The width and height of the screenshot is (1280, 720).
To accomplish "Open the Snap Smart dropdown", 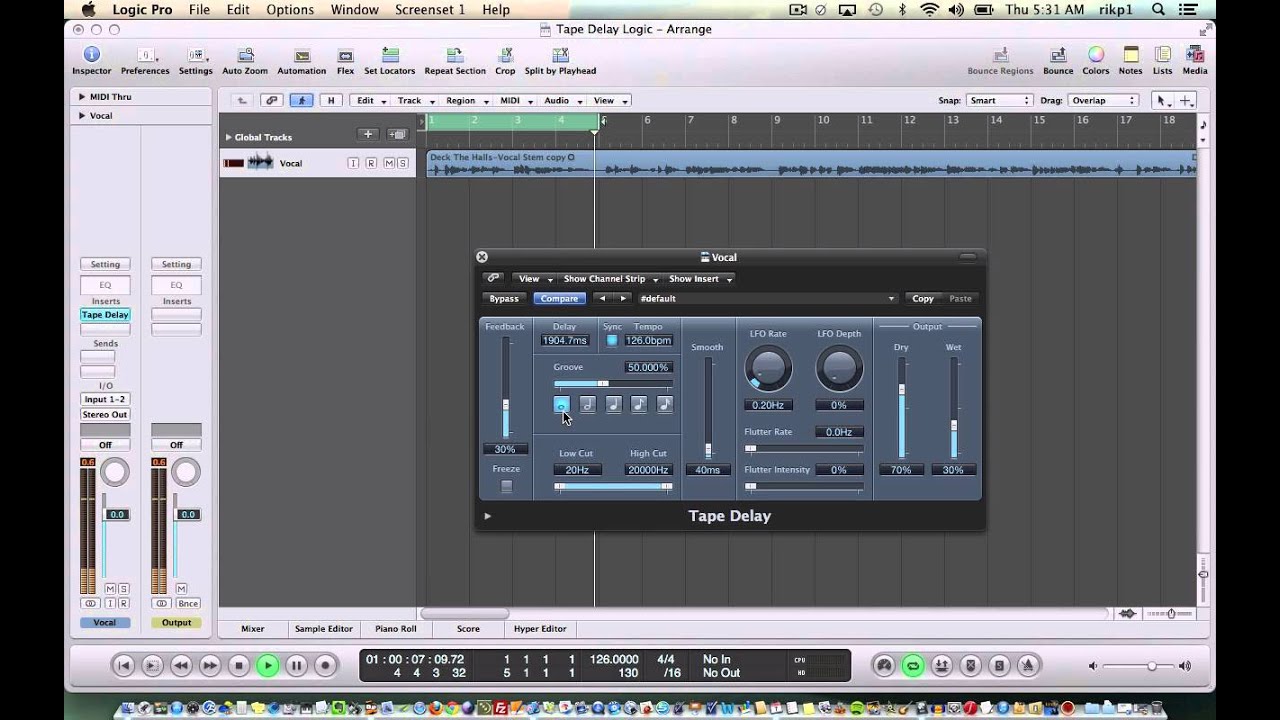I will pos(999,100).
